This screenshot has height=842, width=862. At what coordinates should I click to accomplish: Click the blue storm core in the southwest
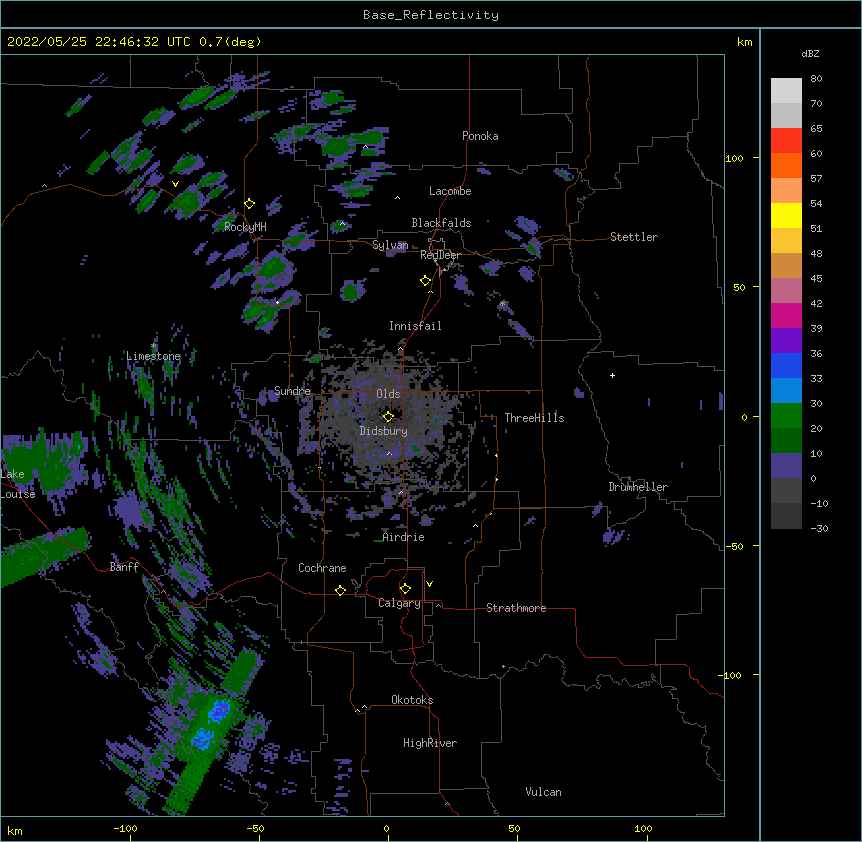point(219,711)
